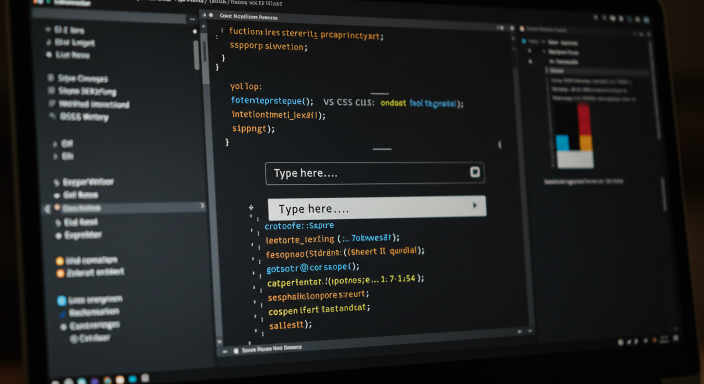Open the editor tab above the code area
Viewport: 704px width, 384px height.
point(248,17)
